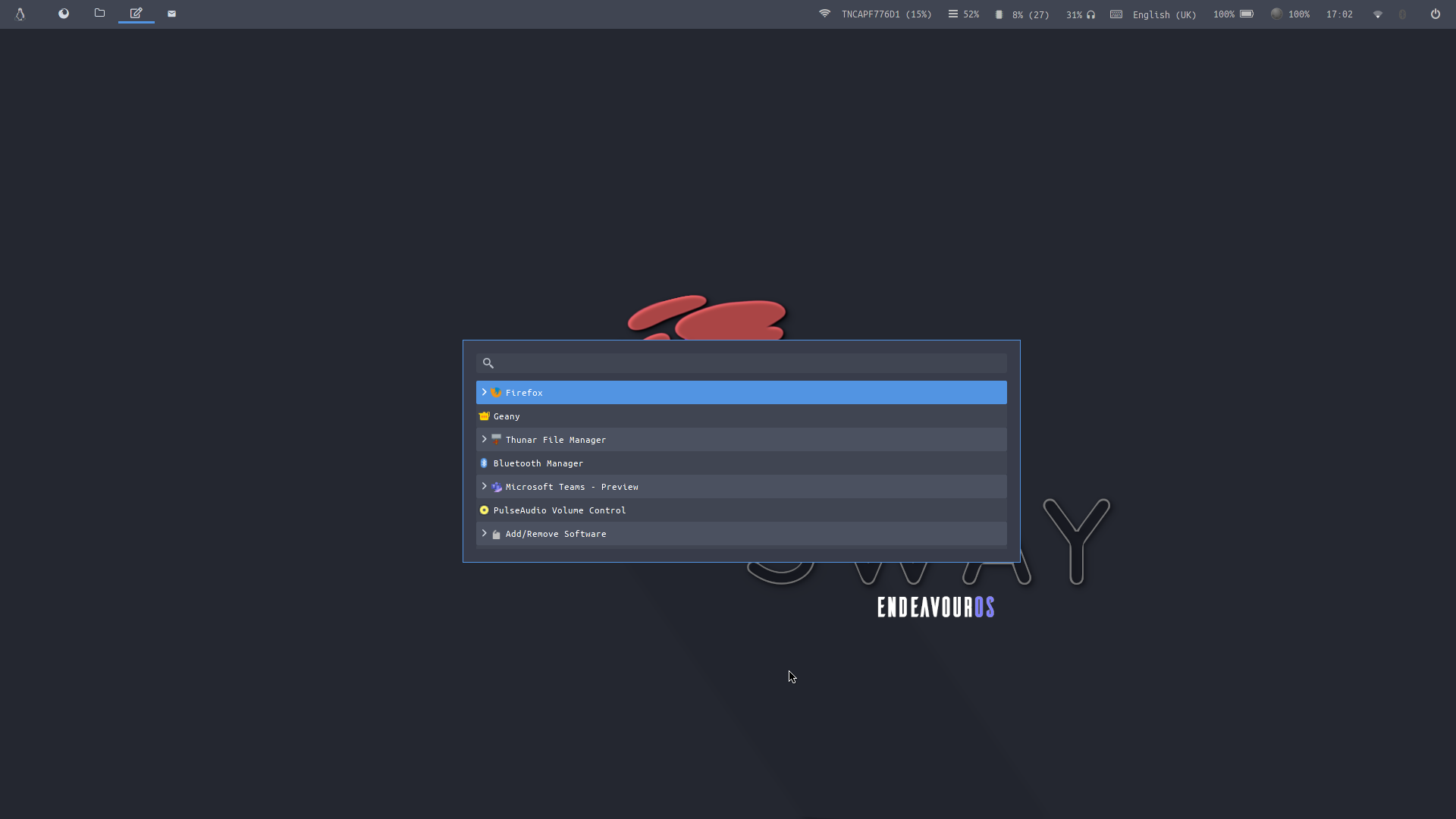This screenshot has height=819, width=1456.
Task: Open the Firefox workspace icon in the top bar
Action: click(64, 14)
